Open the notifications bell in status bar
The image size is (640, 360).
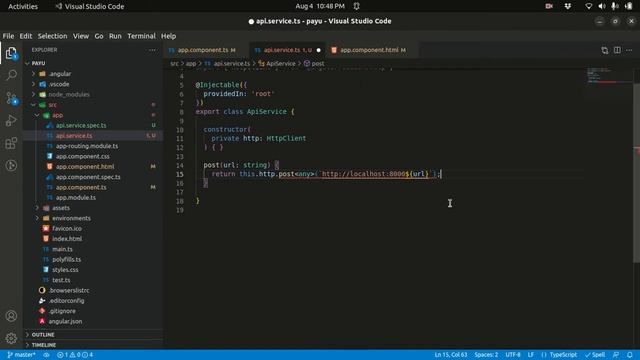pyautogui.click(x=630, y=355)
